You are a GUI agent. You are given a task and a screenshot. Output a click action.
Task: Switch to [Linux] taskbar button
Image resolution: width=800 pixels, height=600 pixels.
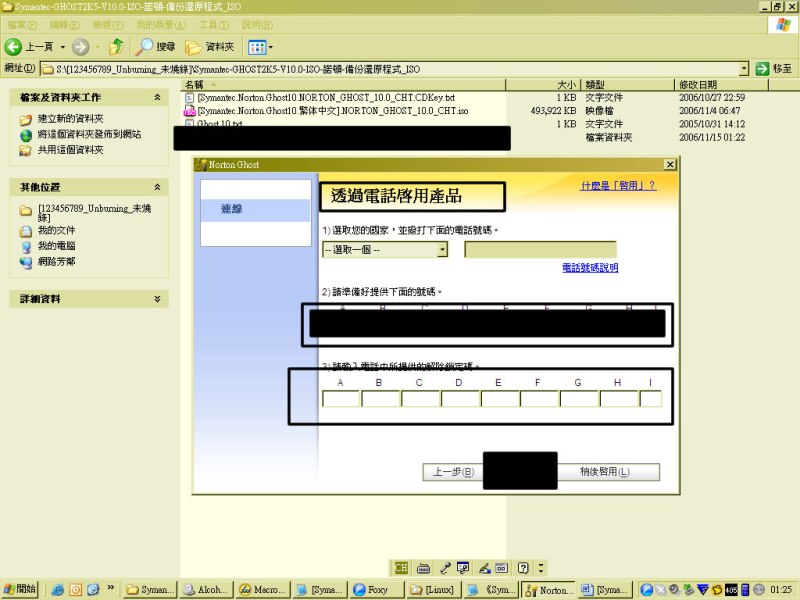click(x=433, y=590)
